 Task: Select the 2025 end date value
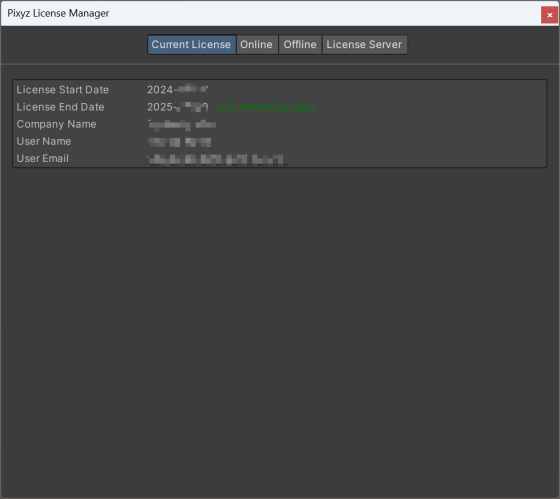click(x=178, y=107)
